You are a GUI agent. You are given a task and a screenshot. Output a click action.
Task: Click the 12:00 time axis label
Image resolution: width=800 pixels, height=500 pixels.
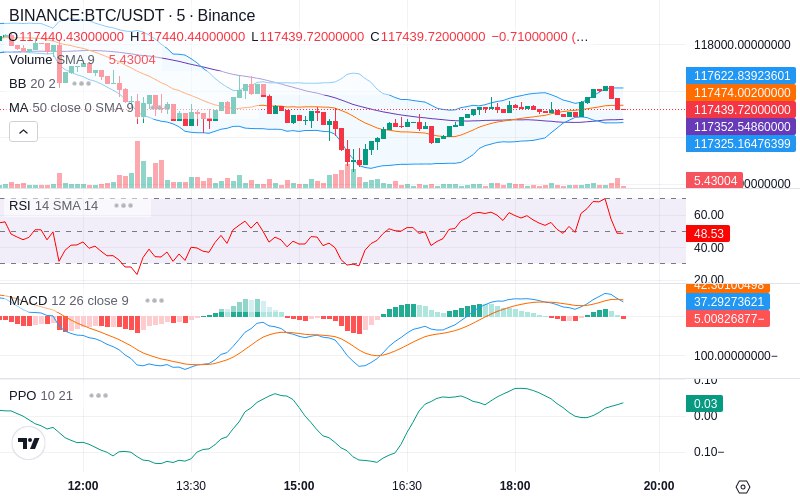coord(83,486)
